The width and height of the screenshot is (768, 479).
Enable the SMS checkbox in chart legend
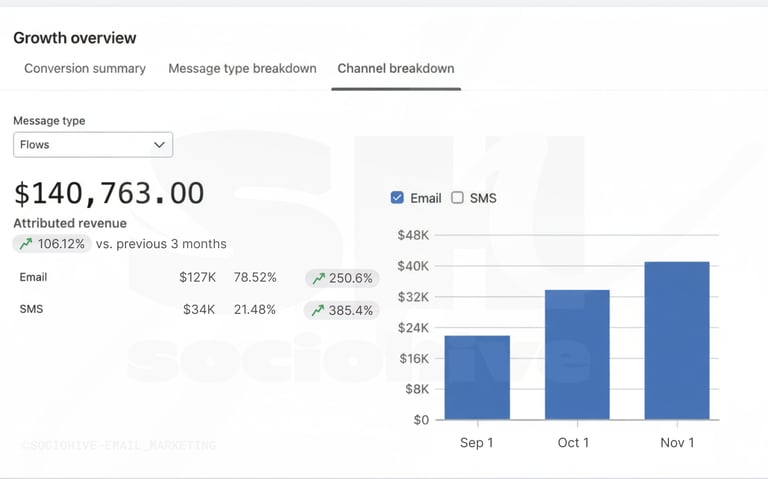(x=457, y=198)
